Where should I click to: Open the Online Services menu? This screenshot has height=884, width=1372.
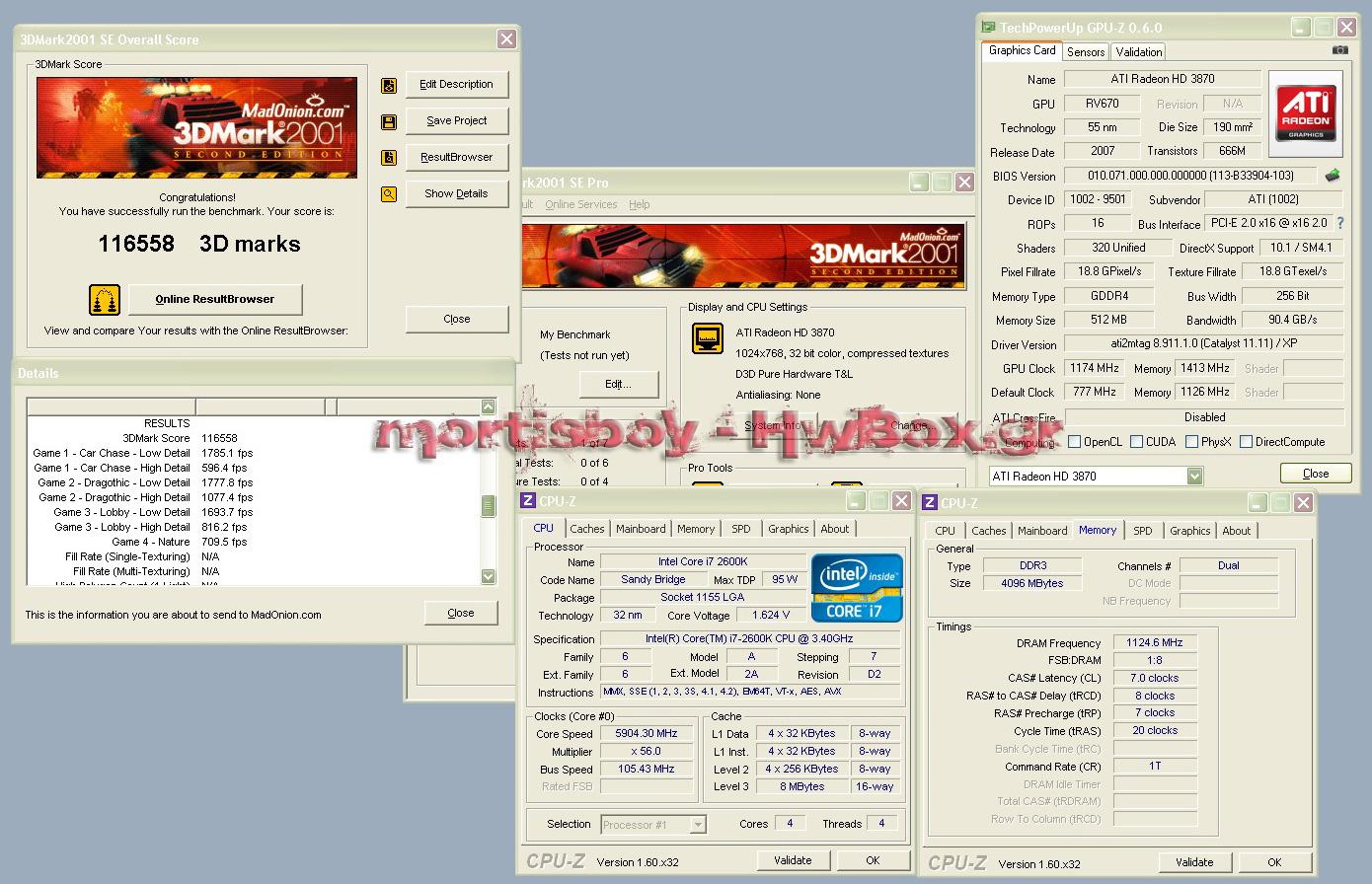pos(581,204)
